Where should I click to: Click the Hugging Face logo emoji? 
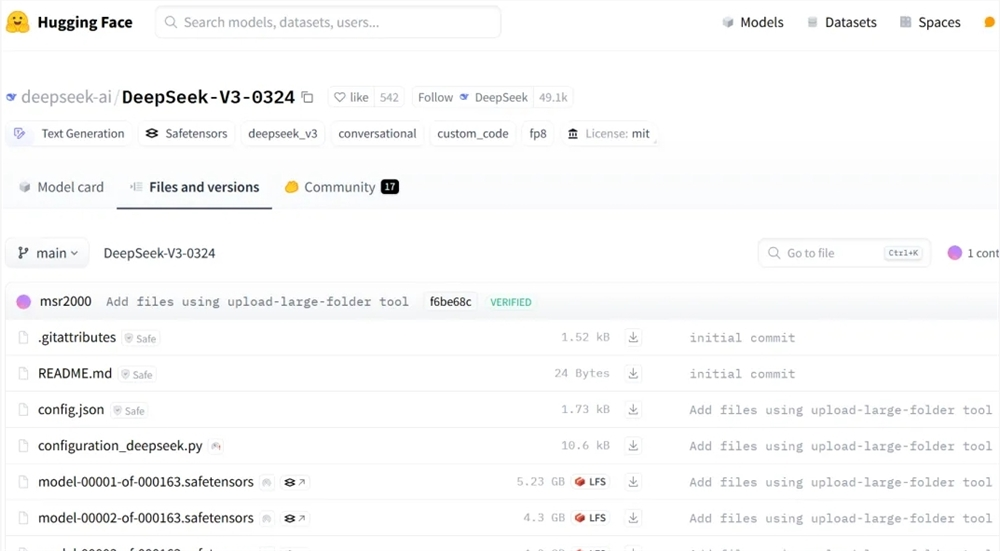(x=17, y=22)
